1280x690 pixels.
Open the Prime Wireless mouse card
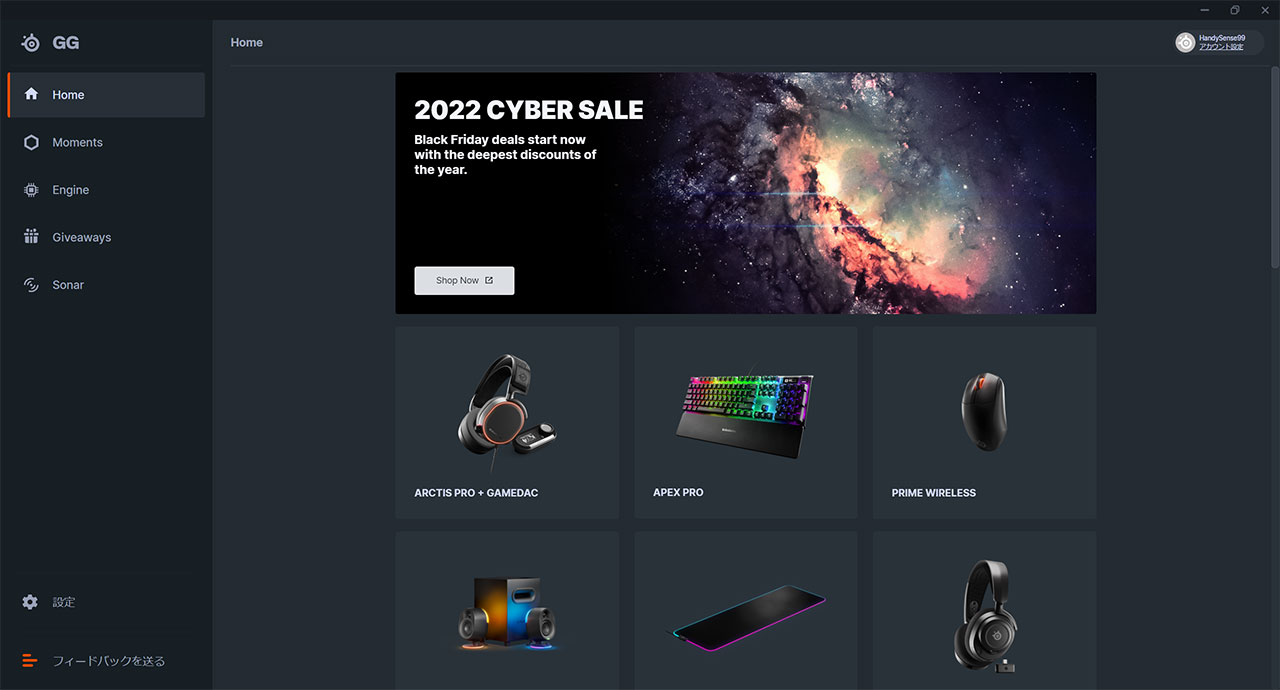click(985, 422)
